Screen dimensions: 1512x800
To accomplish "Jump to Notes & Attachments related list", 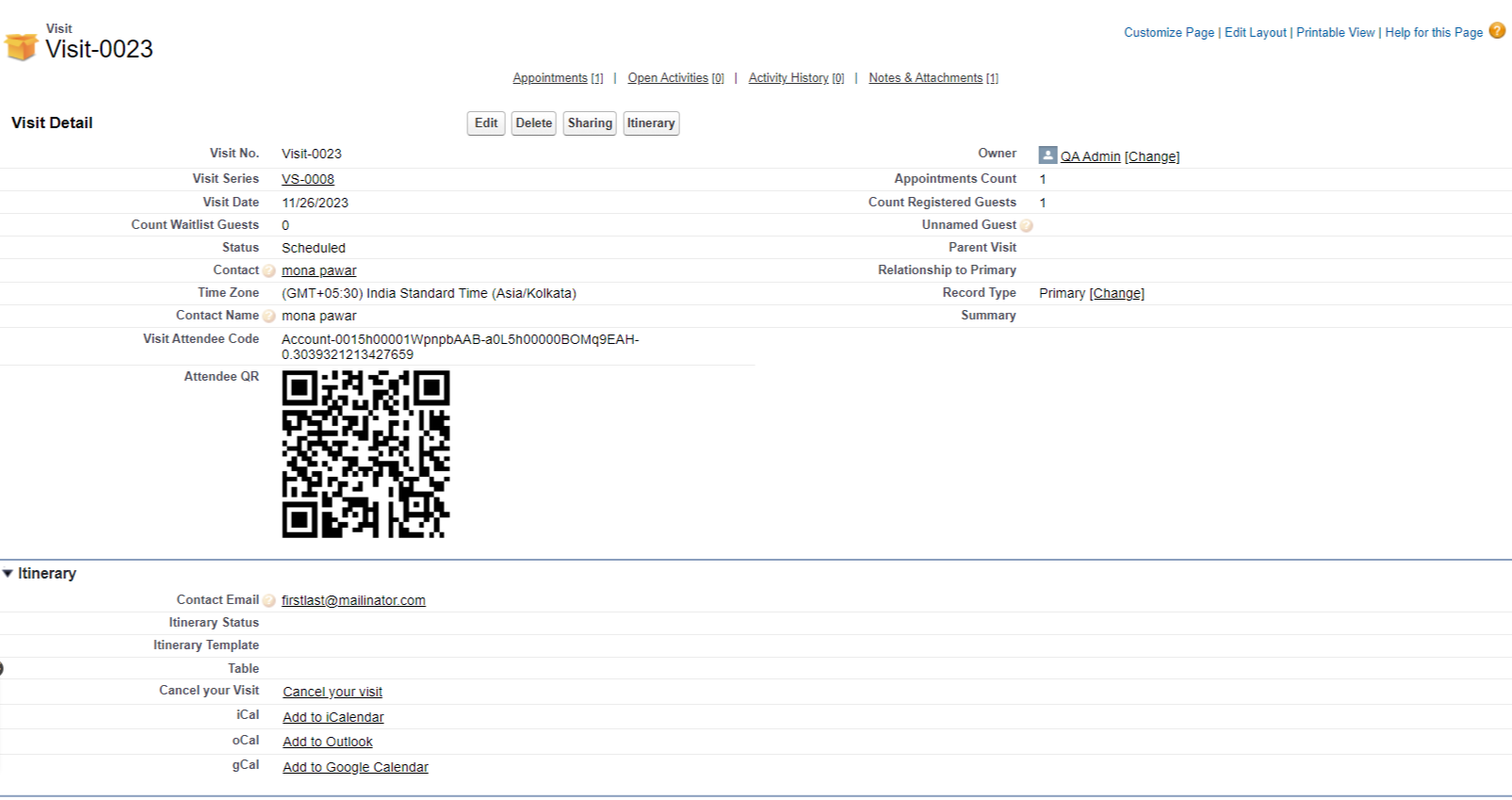I will click(x=925, y=78).
